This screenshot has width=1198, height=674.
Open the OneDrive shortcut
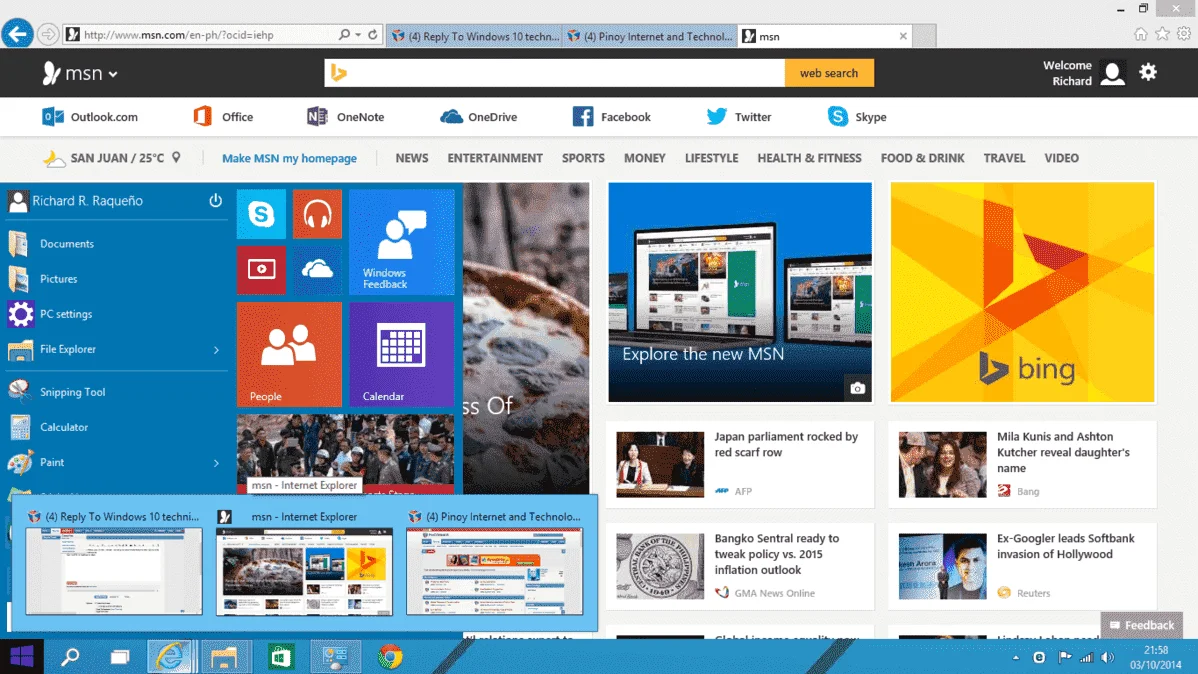[479, 117]
